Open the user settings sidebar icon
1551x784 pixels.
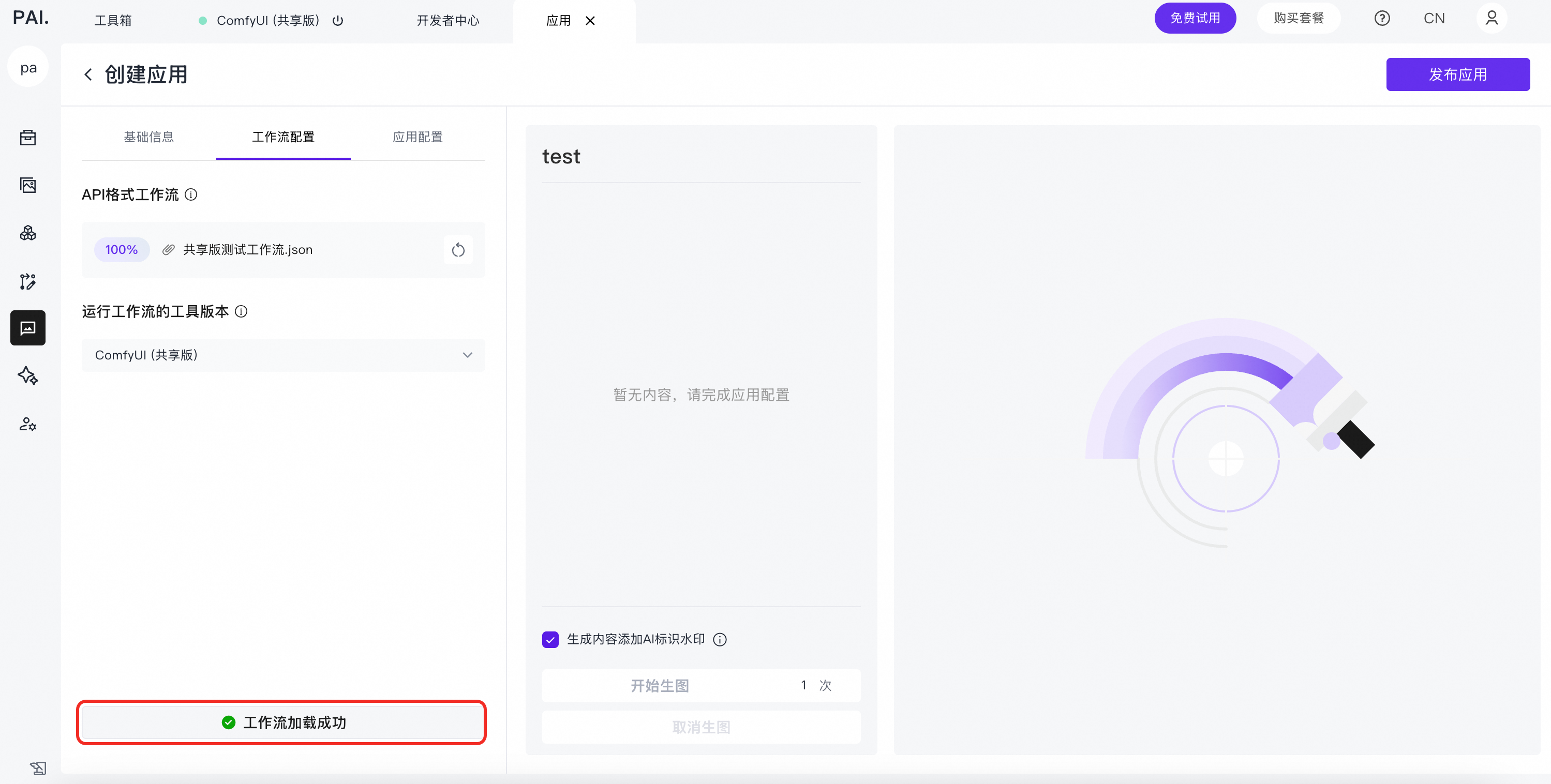tap(28, 424)
